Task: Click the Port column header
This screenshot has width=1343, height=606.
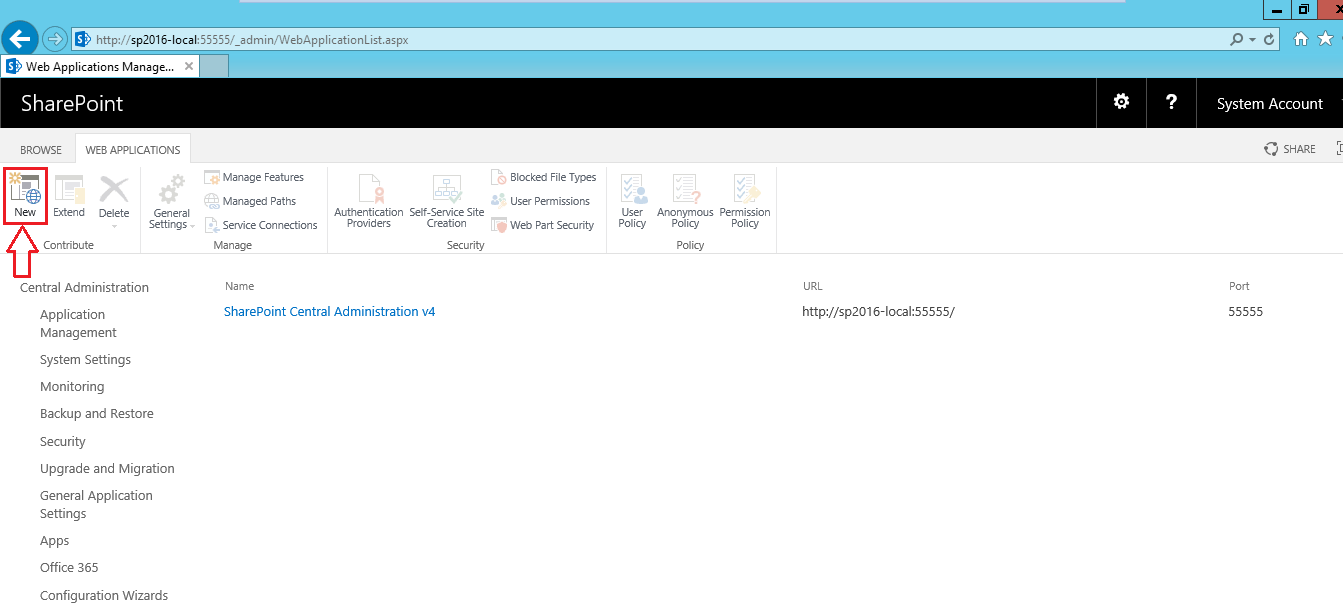Action: point(1239,287)
